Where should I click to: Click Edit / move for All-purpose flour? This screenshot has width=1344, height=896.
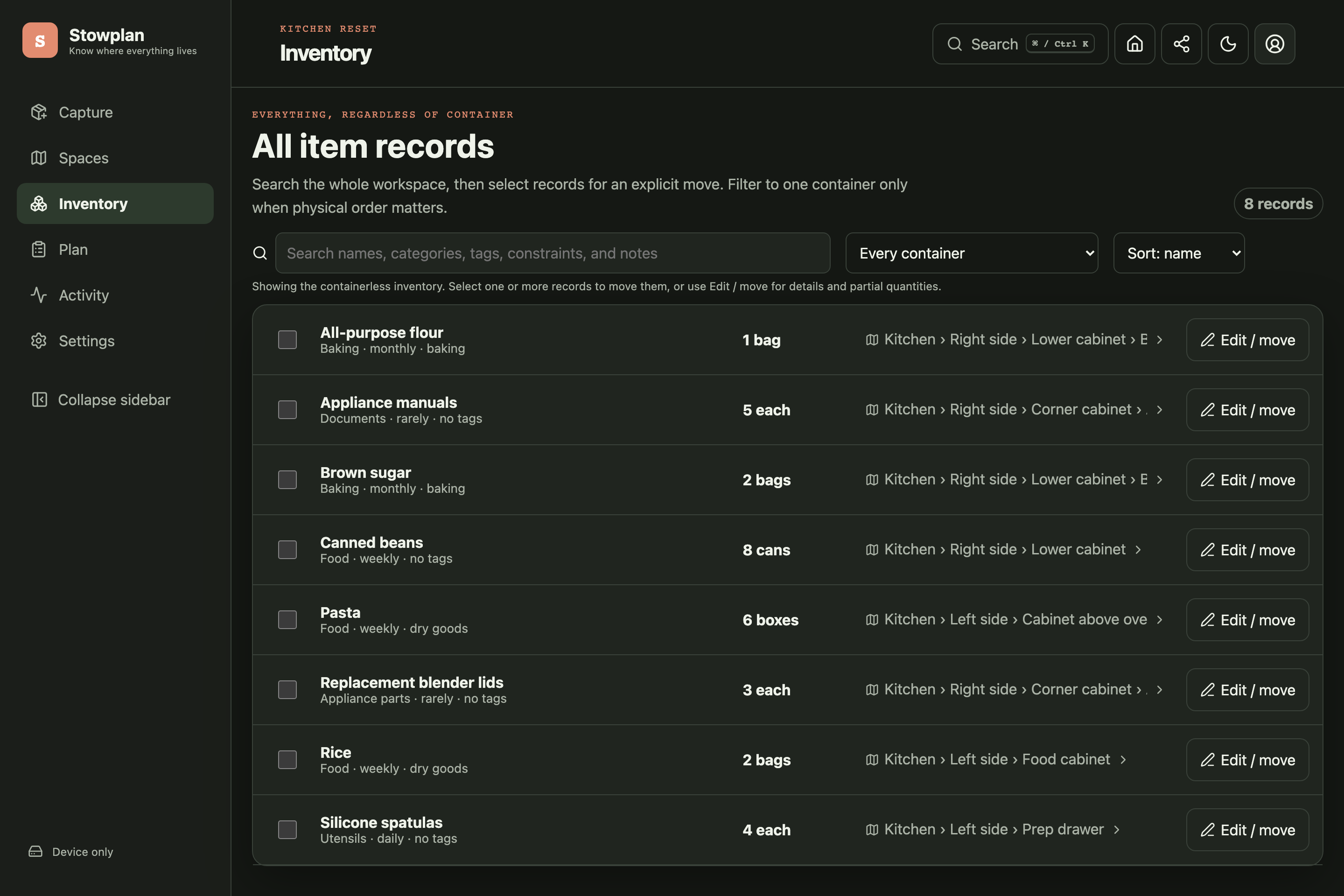tap(1247, 339)
